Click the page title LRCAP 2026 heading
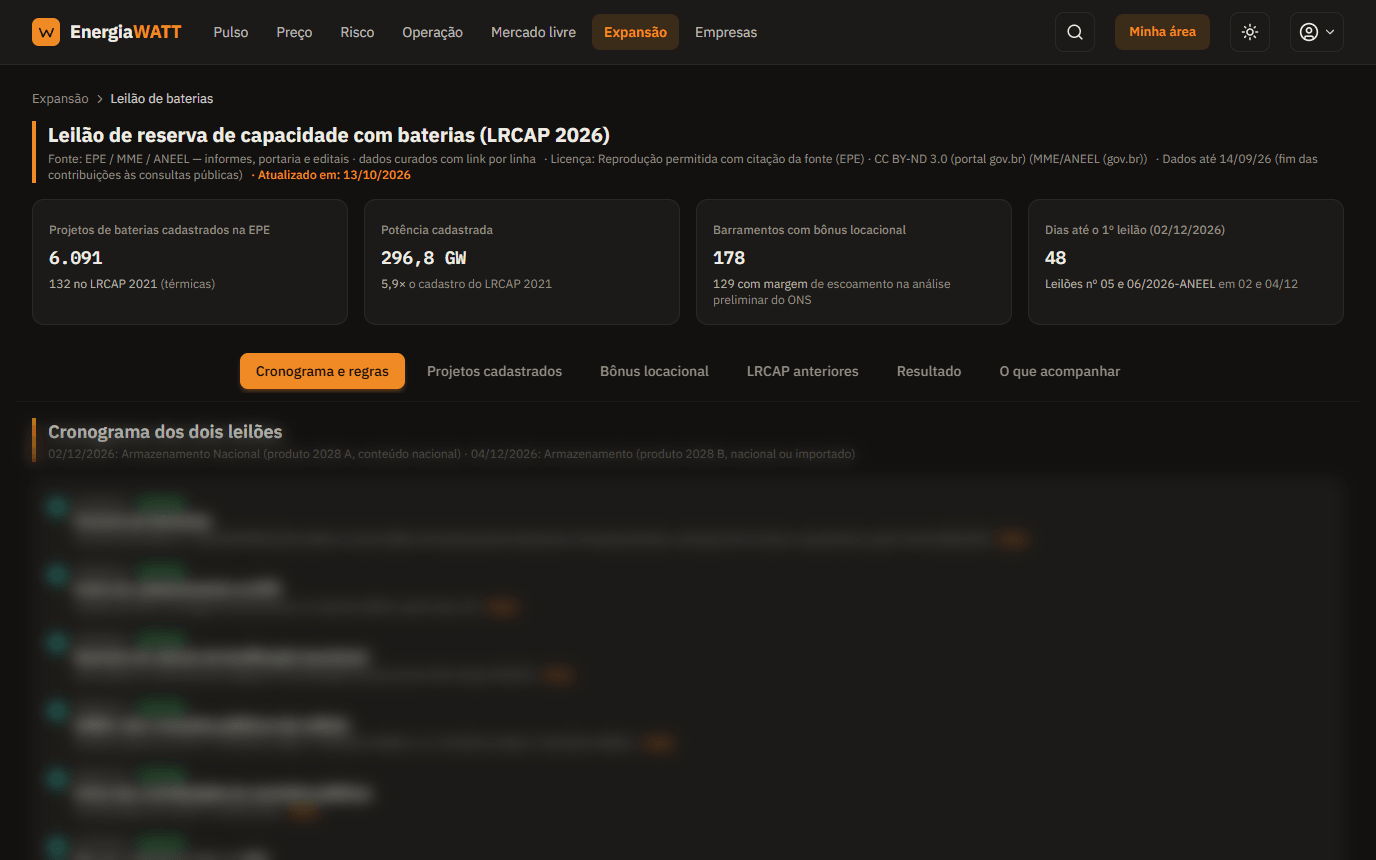This screenshot has height=860, width=1376. click(x=329, y=135)
